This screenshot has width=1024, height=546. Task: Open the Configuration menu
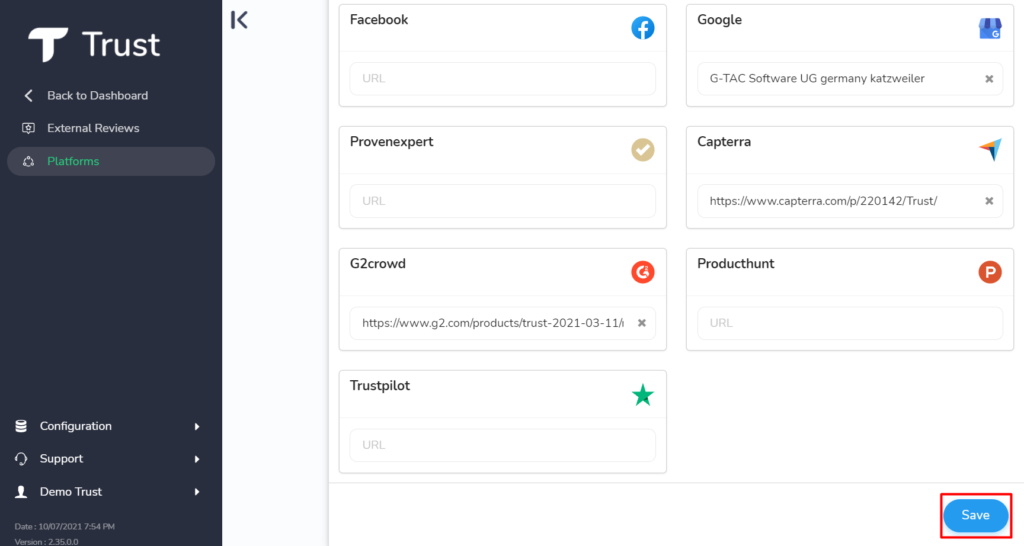point(76,426)
